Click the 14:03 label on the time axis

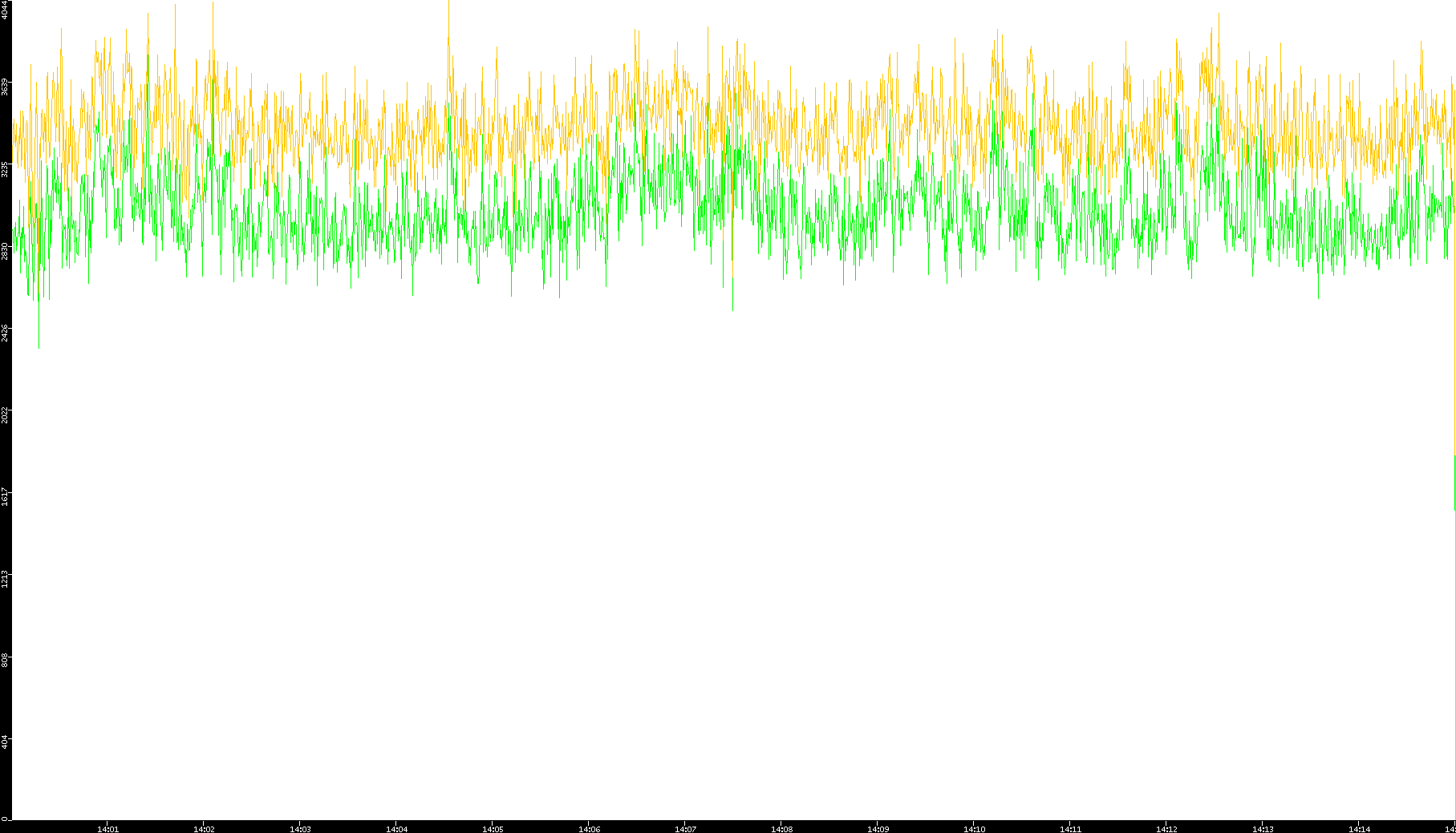[x=300, y=829]
